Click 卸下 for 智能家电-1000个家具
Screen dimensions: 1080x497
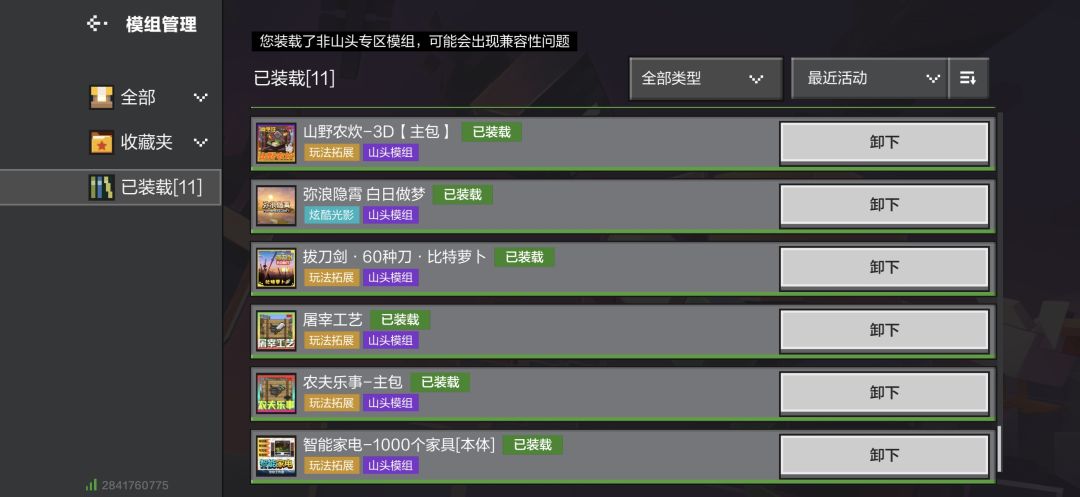pyautogui.click(x=884, y=456)
